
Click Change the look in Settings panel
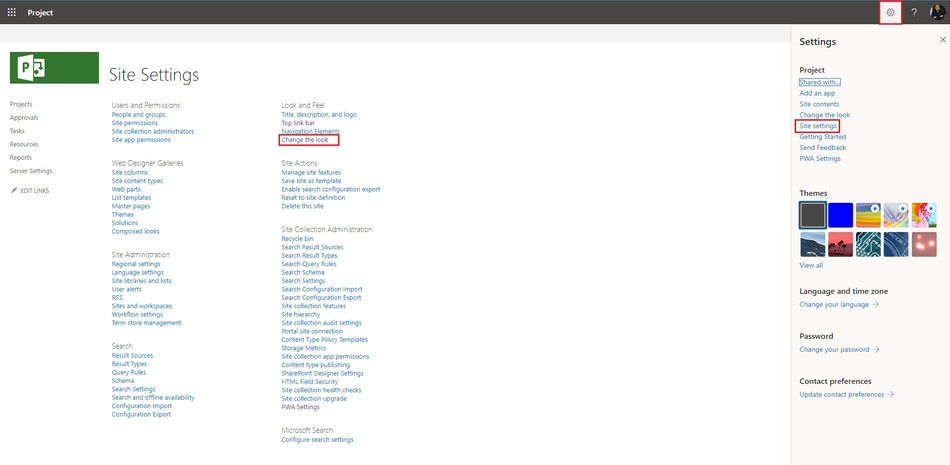[825, 115]
